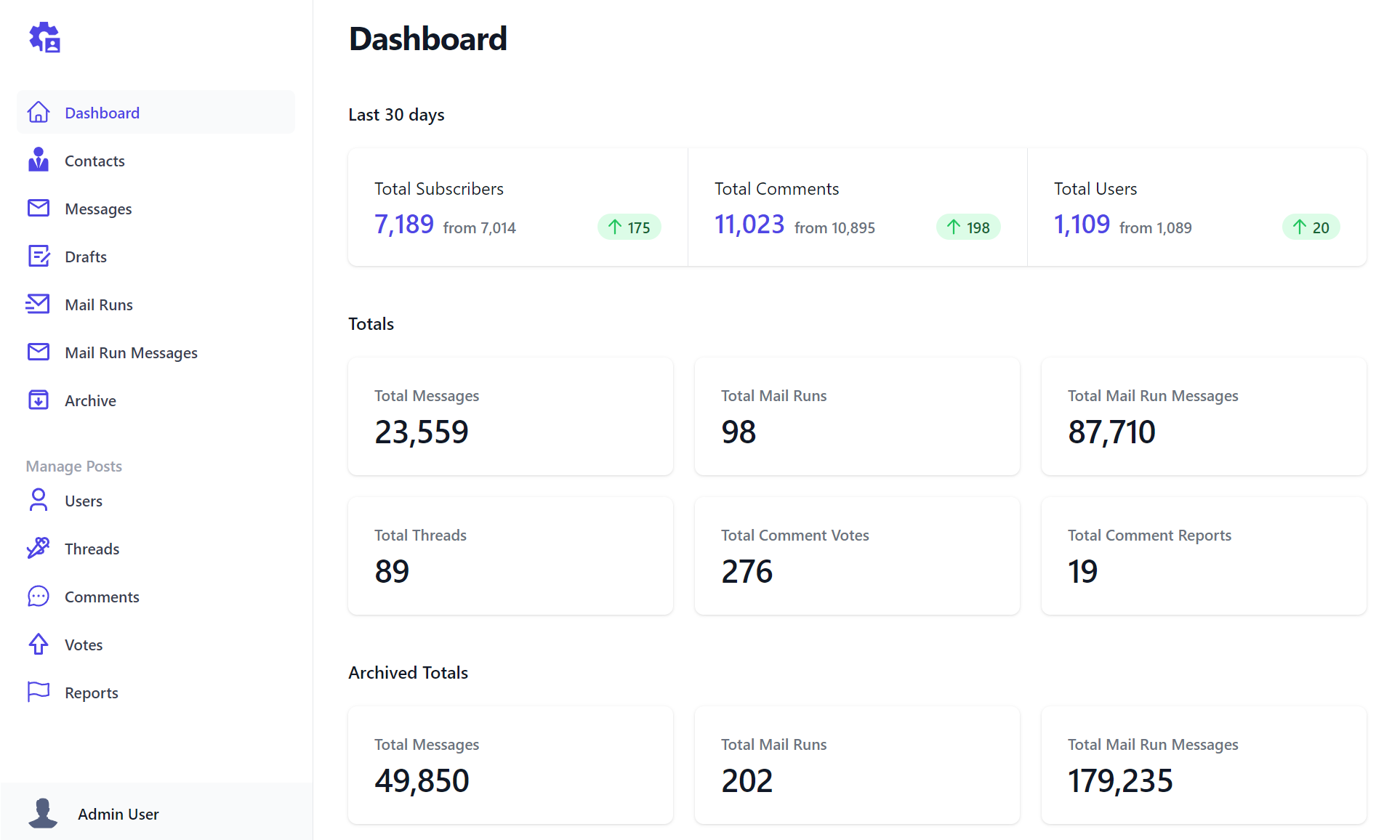Image resolution: width=1400 pixels, height=840 pixels.
Task: Click the Archive box icon
Action: (39, 400)
